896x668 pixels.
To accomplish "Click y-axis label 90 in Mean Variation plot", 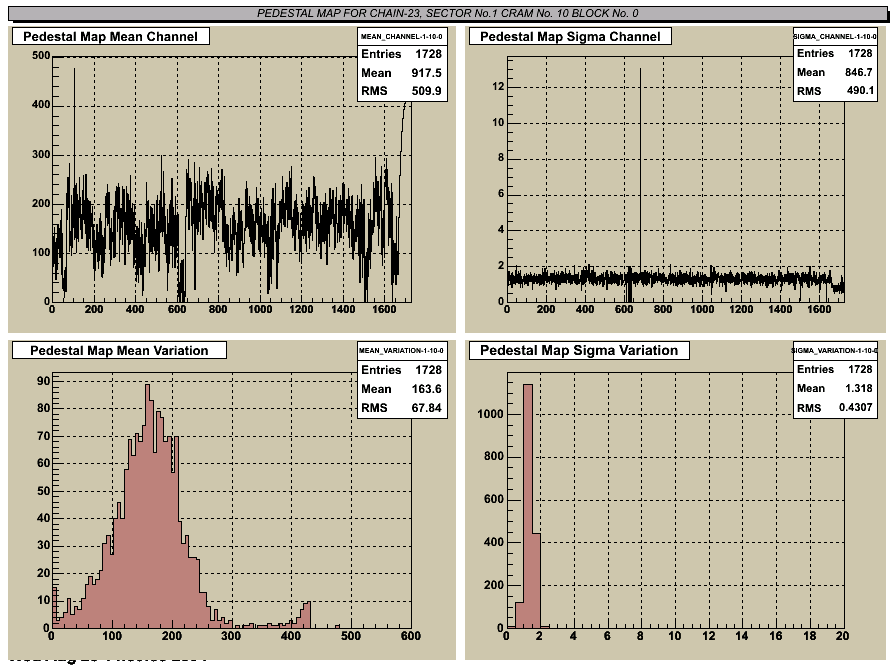I will click(x=43, y=381).
